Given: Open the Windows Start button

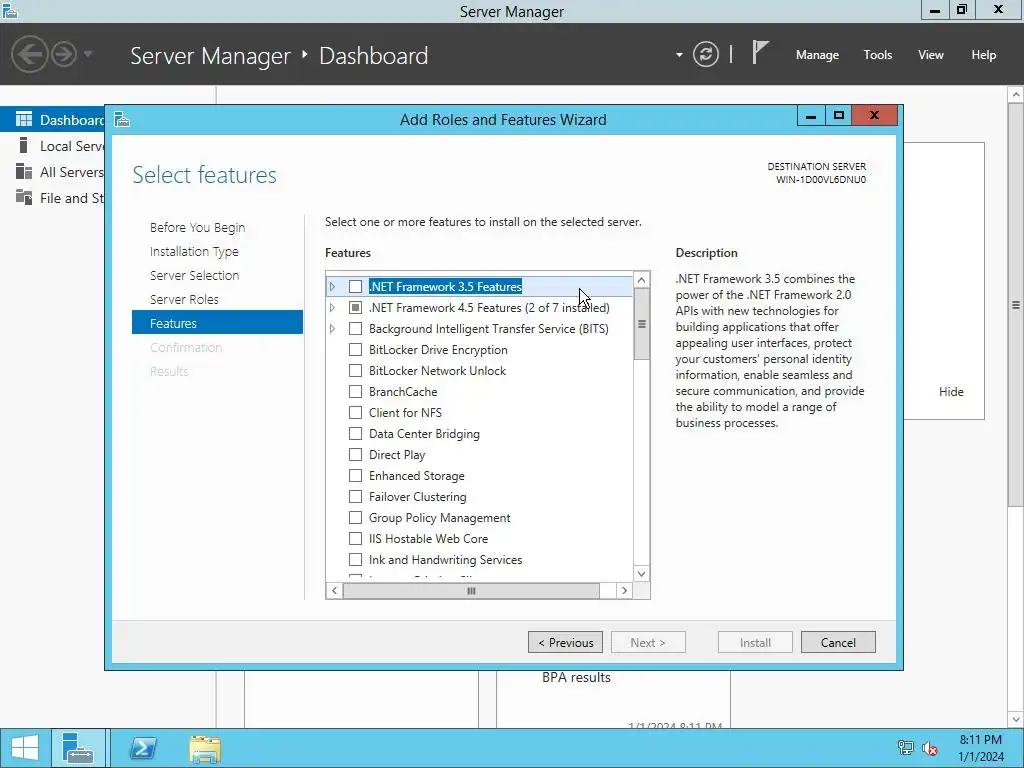Looking at the screenshot, I should point(25,748).
